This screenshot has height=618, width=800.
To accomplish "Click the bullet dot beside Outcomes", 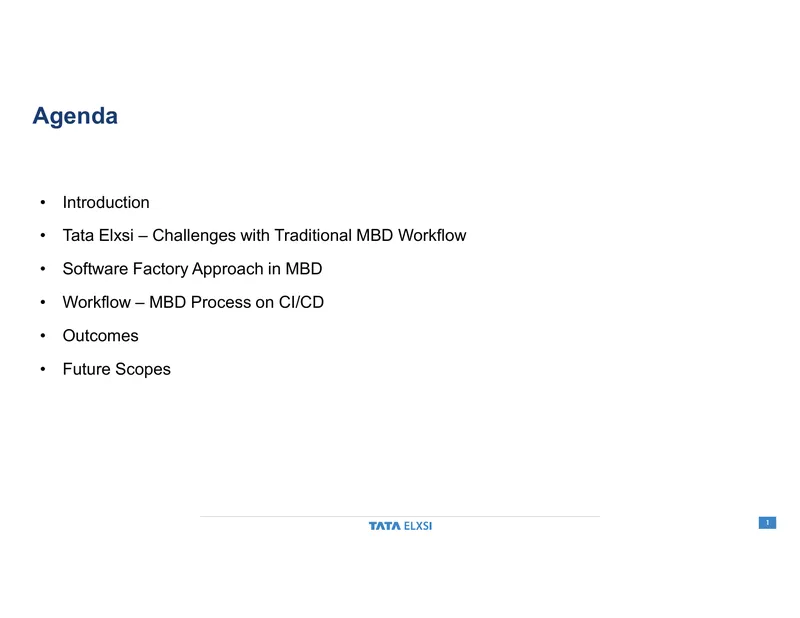I will [x=43, y=336].
